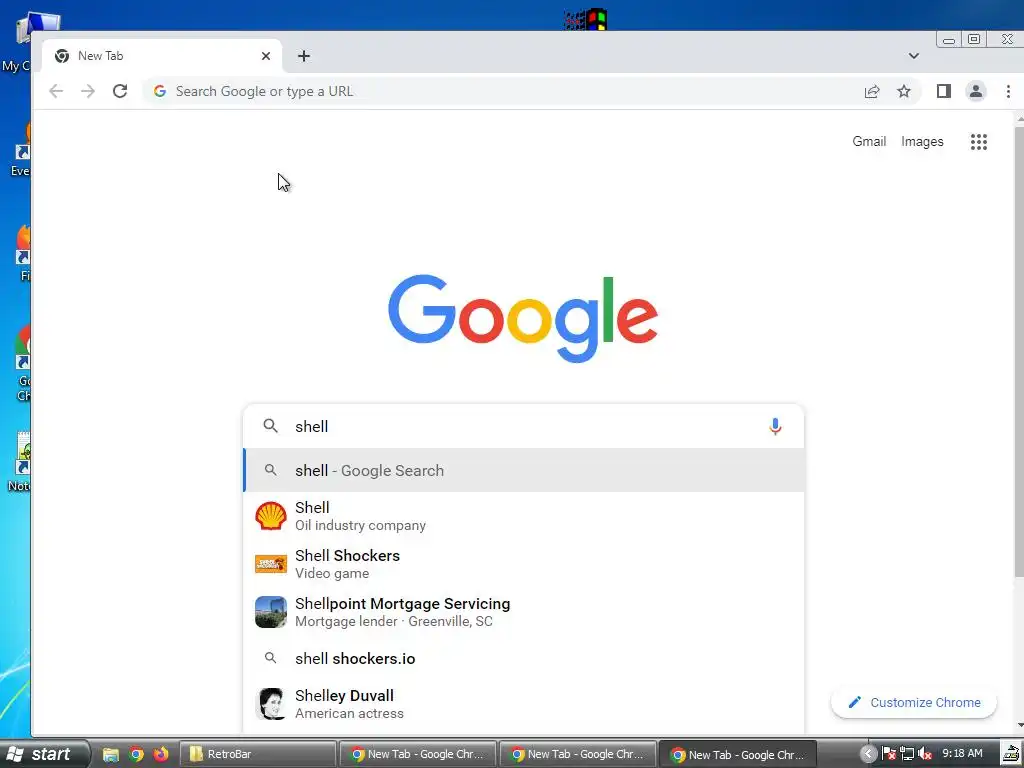
Task: Open Chrome three-dot menu
Action: click(1008, 91)
